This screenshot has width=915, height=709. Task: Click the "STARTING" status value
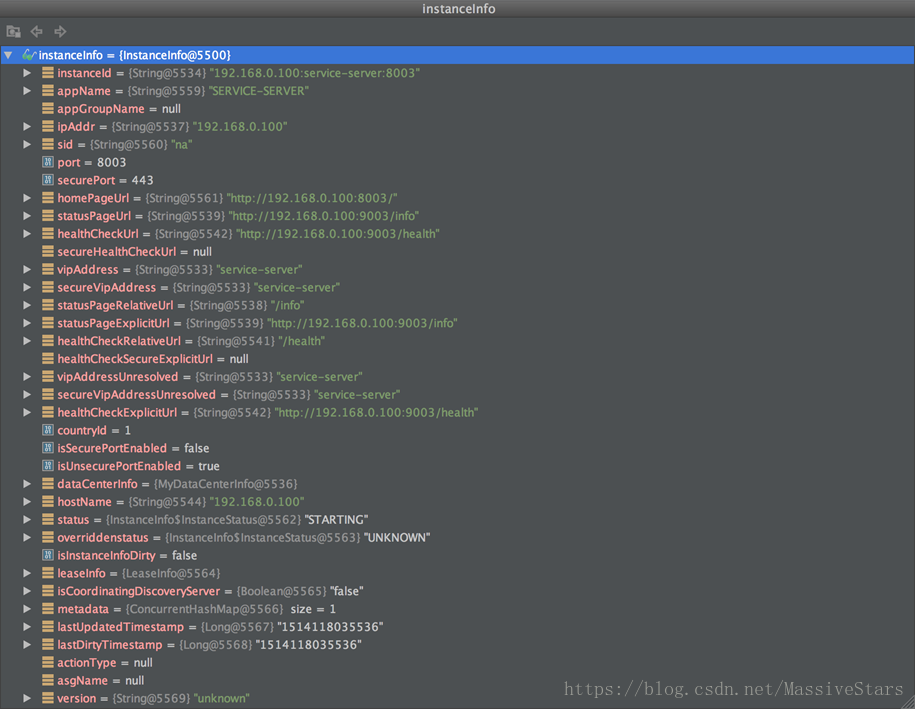pyautogui.click(x=336, y=520)
